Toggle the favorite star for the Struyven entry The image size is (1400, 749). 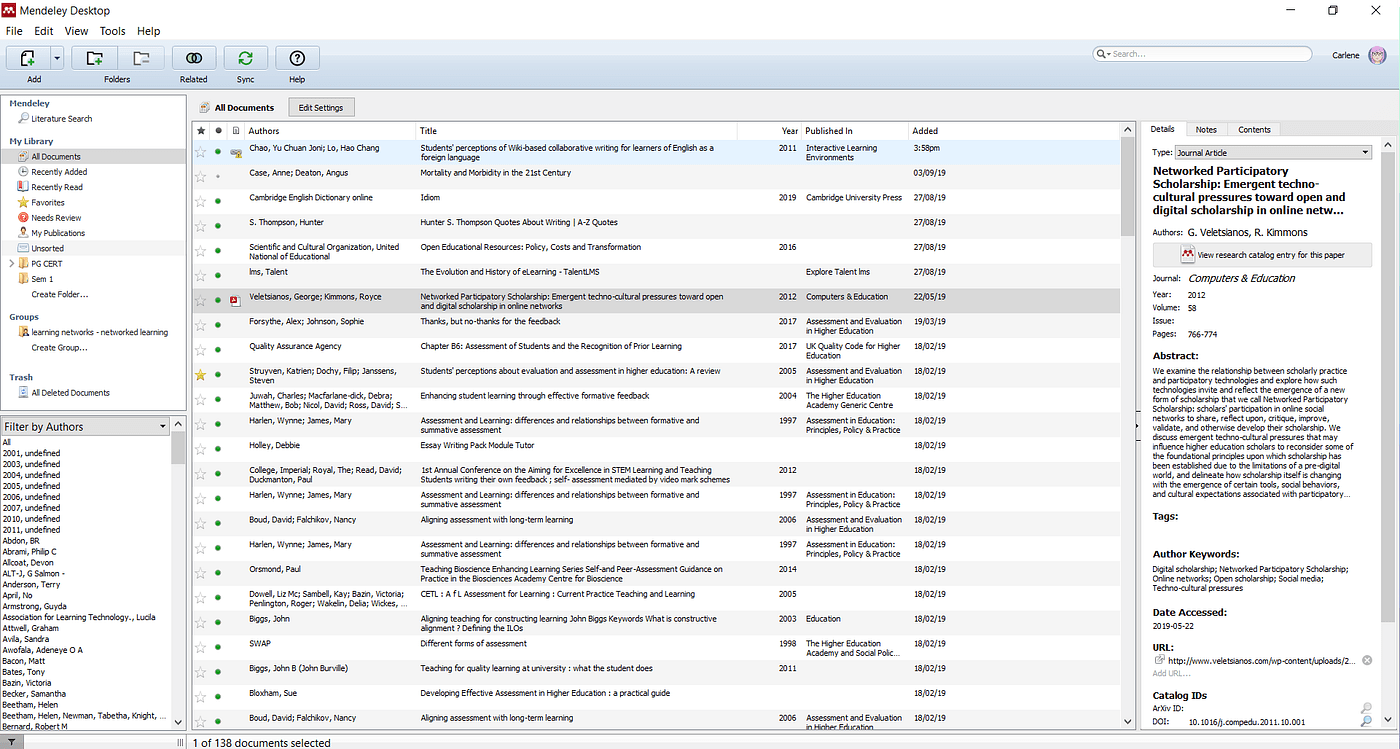pyautogui.click(x=201, y=375)
